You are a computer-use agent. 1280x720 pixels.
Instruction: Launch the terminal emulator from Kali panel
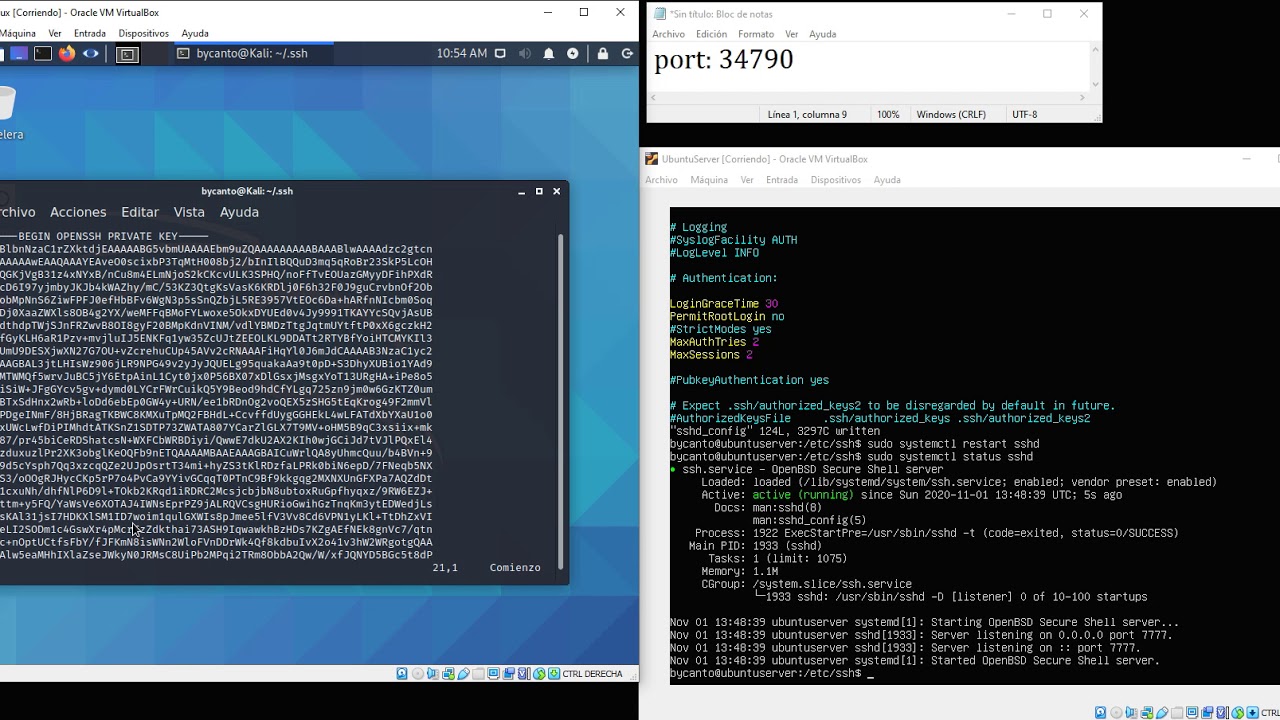(43, 54)
